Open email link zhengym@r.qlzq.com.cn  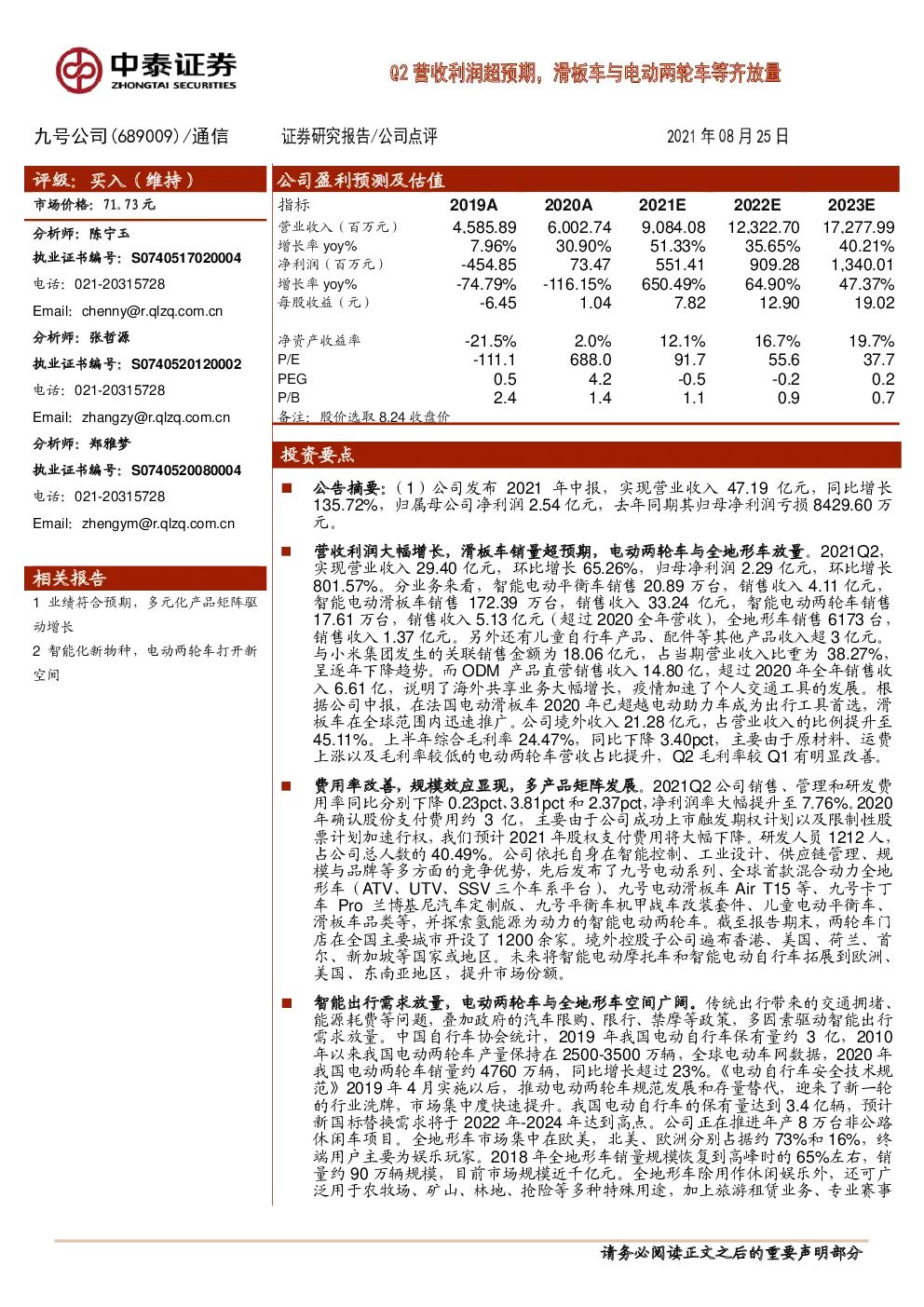point(158,524)
